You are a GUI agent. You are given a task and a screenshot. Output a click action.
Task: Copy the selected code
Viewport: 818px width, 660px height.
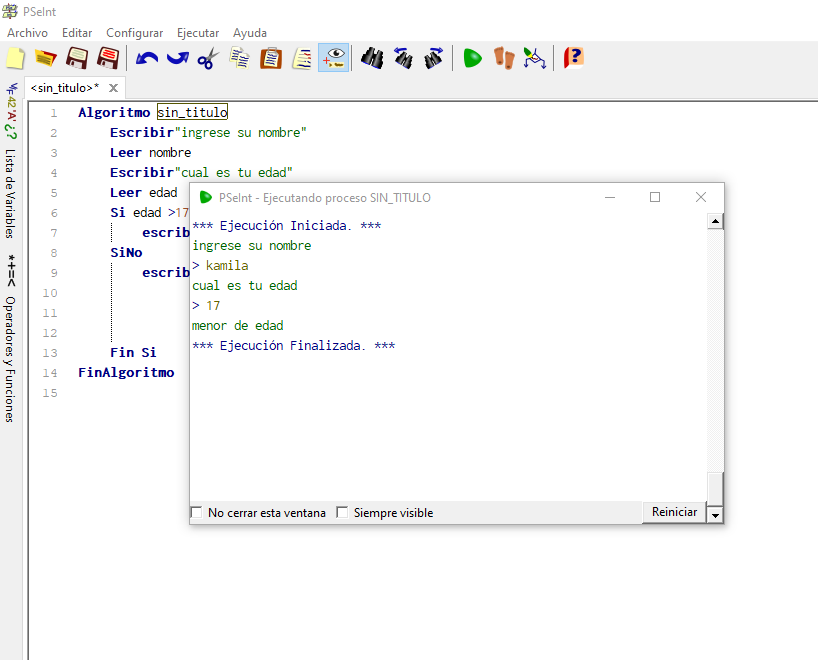click(239, 58)
